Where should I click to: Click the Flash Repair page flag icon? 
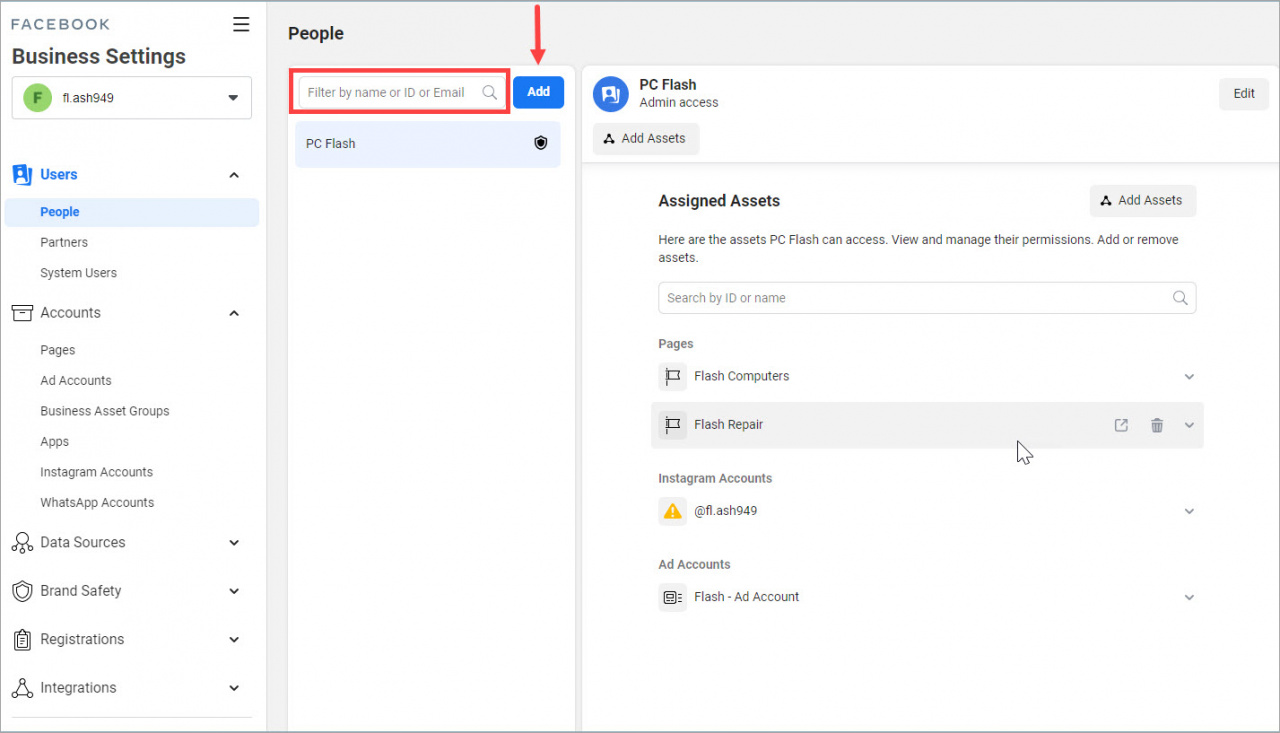click(x=672, y=425)
